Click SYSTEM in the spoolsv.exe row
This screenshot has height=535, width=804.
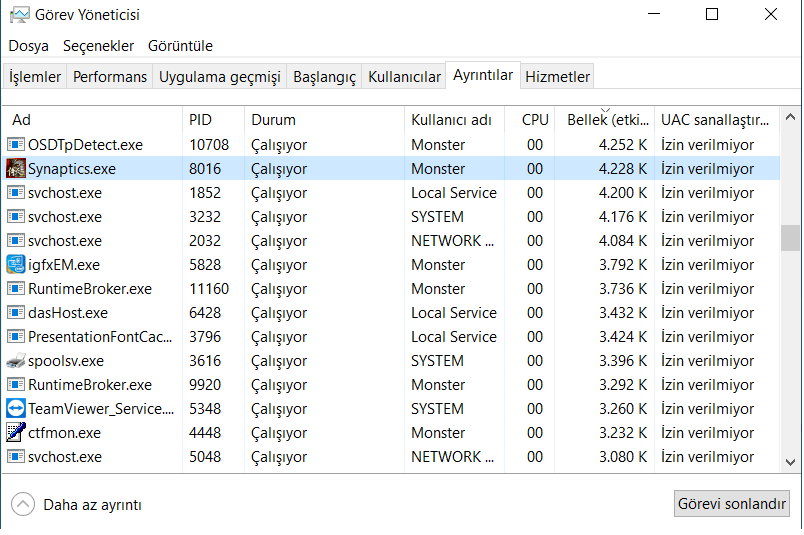[x=437, y=361]
